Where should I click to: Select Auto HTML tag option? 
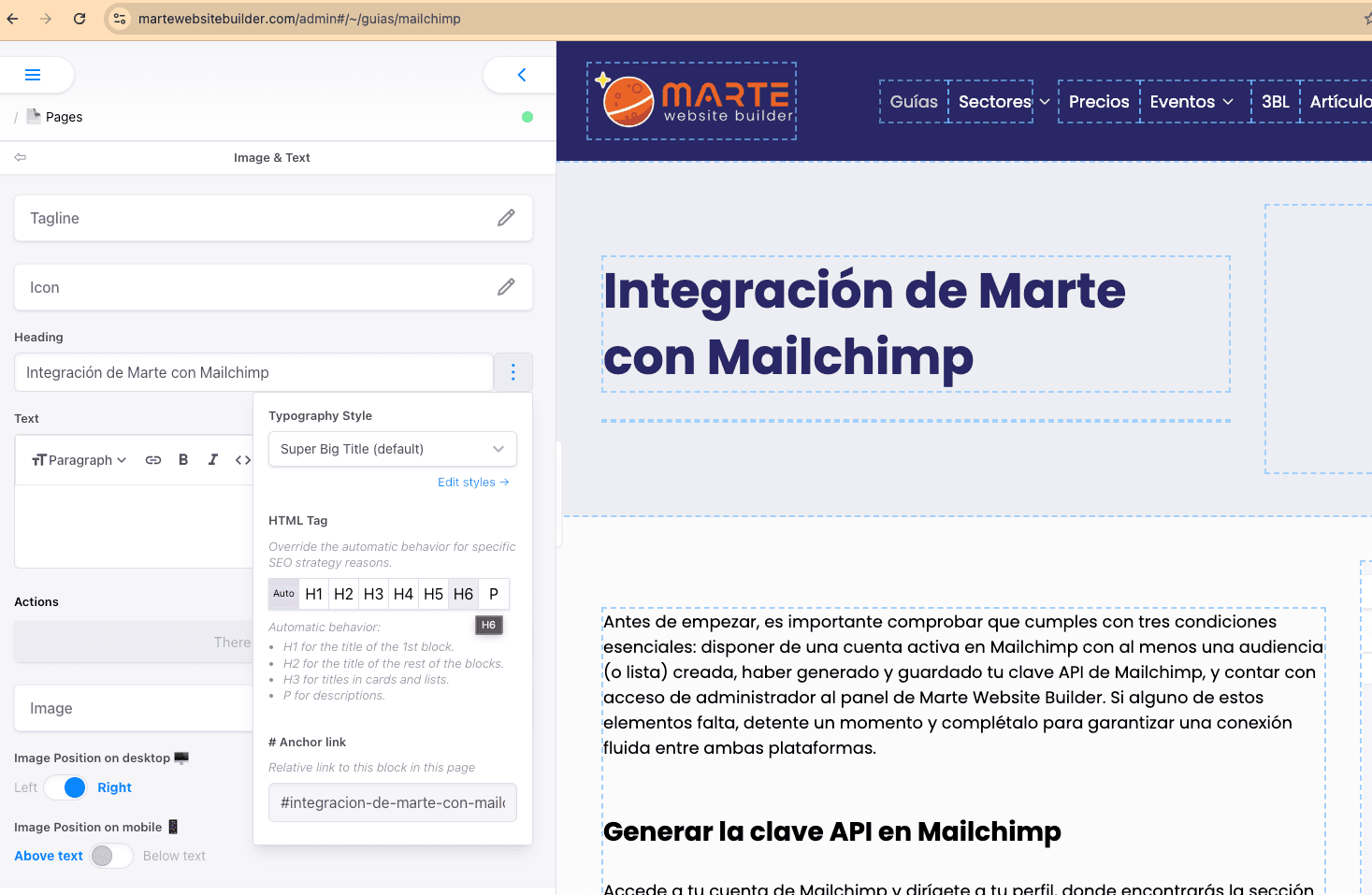tap(283, 594)
